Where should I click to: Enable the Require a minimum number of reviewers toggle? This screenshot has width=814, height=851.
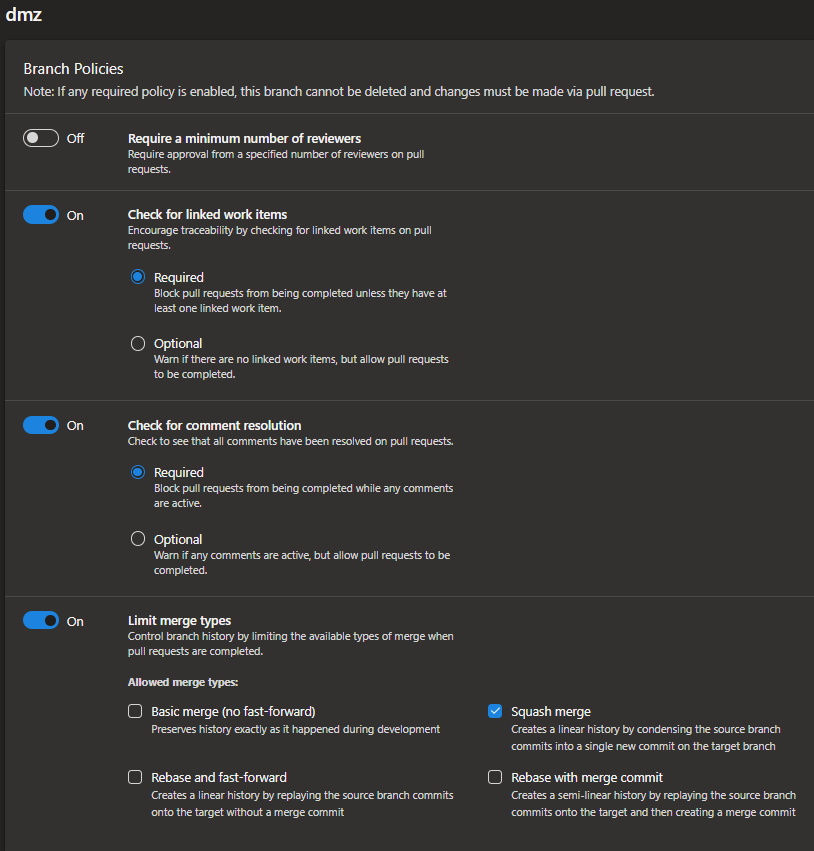click(x=40, y=137)
